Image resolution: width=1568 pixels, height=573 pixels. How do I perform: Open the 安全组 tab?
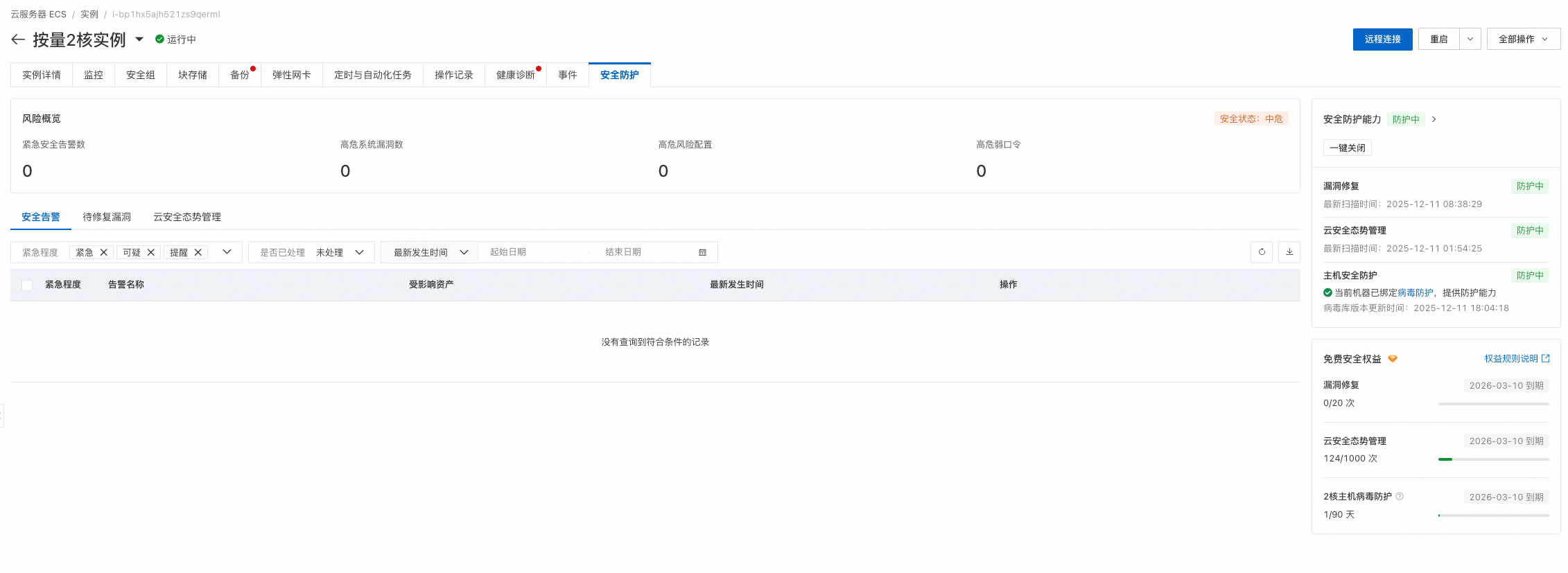tap(141, 75)
